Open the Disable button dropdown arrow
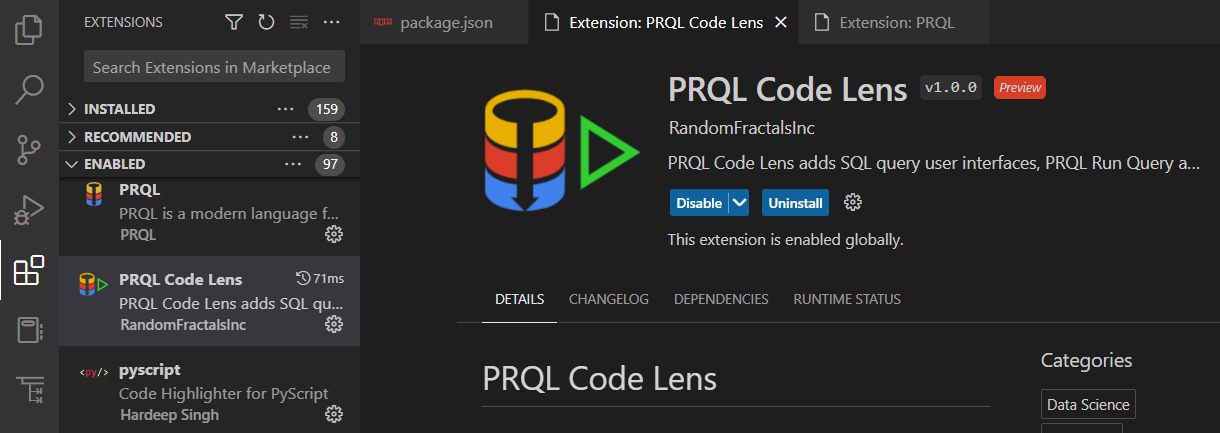The image size is (1220, 433). click(739, 203)
